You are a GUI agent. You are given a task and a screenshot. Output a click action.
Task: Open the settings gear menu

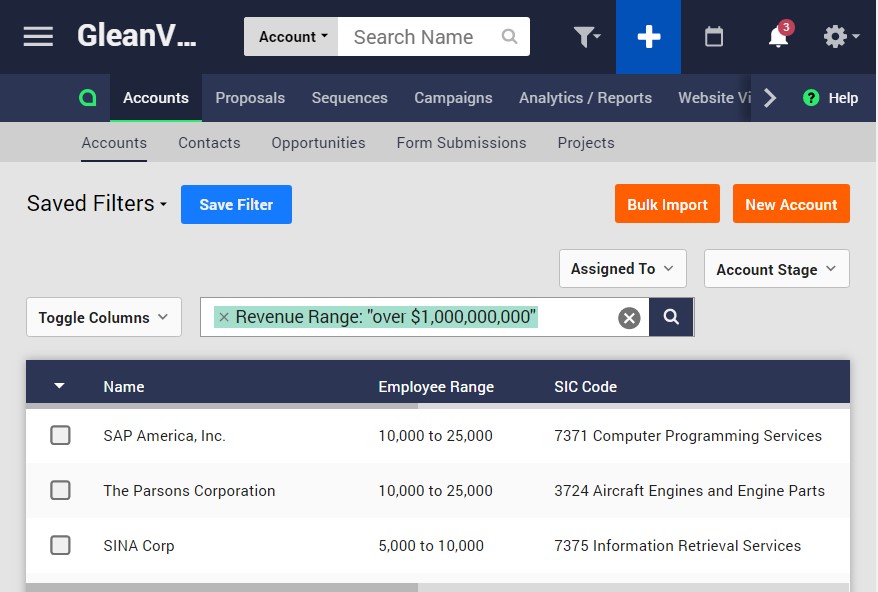841,36
